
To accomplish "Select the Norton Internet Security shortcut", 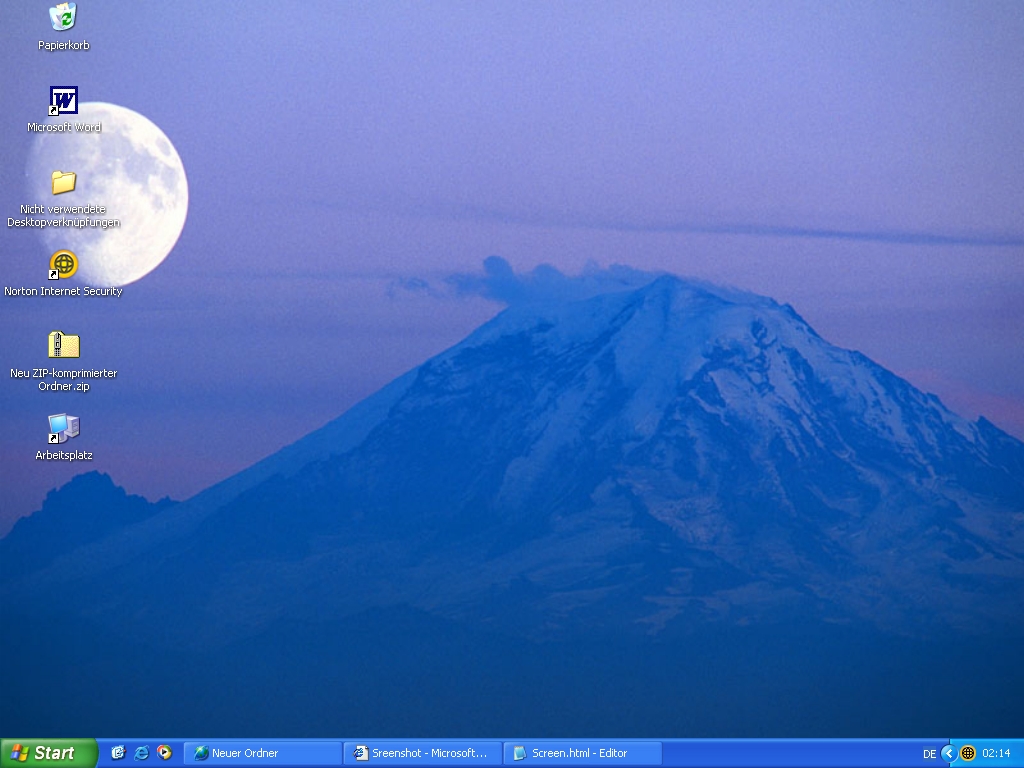I will (x=63, y=273).
